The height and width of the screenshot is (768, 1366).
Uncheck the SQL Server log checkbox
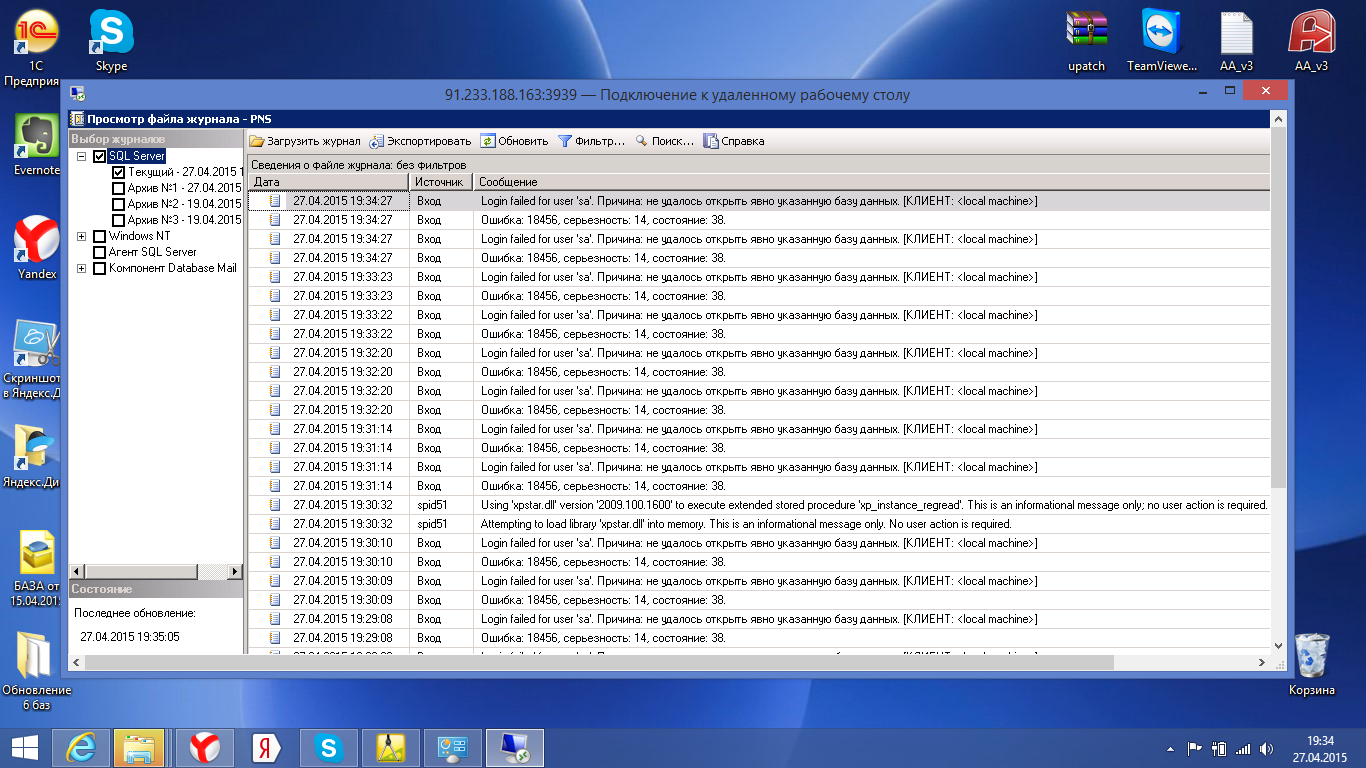coord(99,157)
